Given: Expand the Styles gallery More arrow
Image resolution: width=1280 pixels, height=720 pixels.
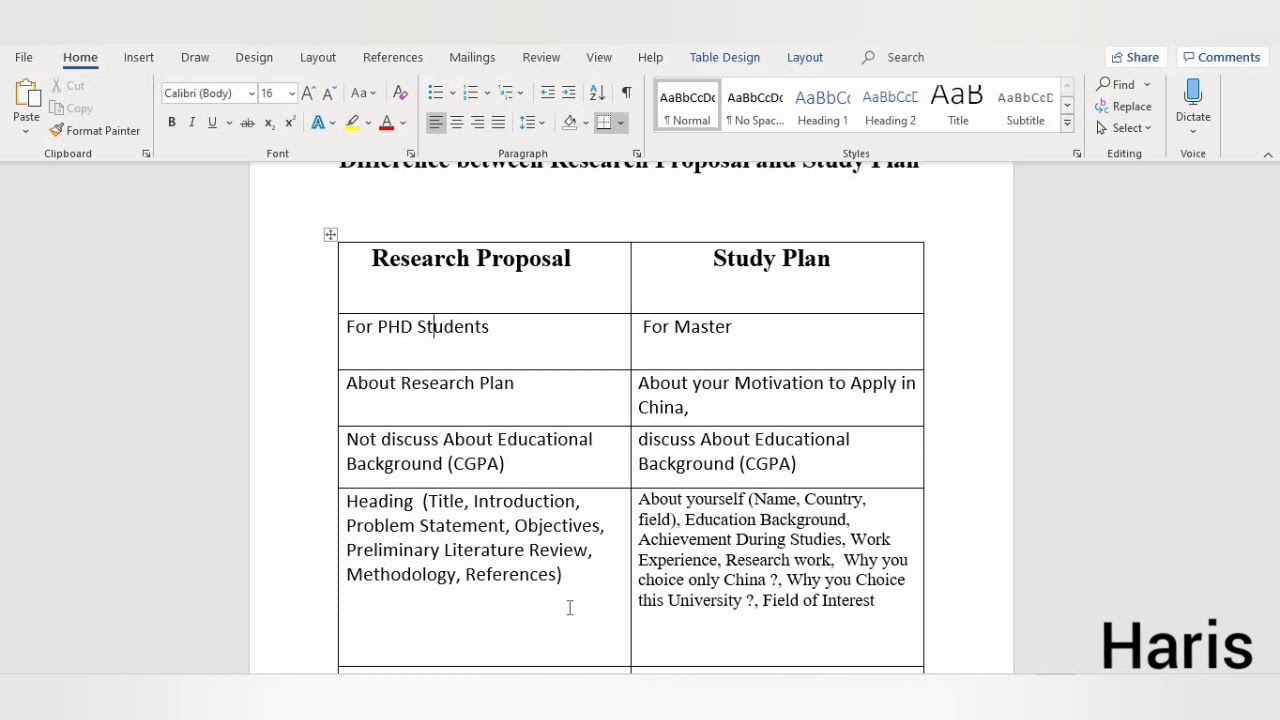Looking at the screenshot, I should (1067, 124).
